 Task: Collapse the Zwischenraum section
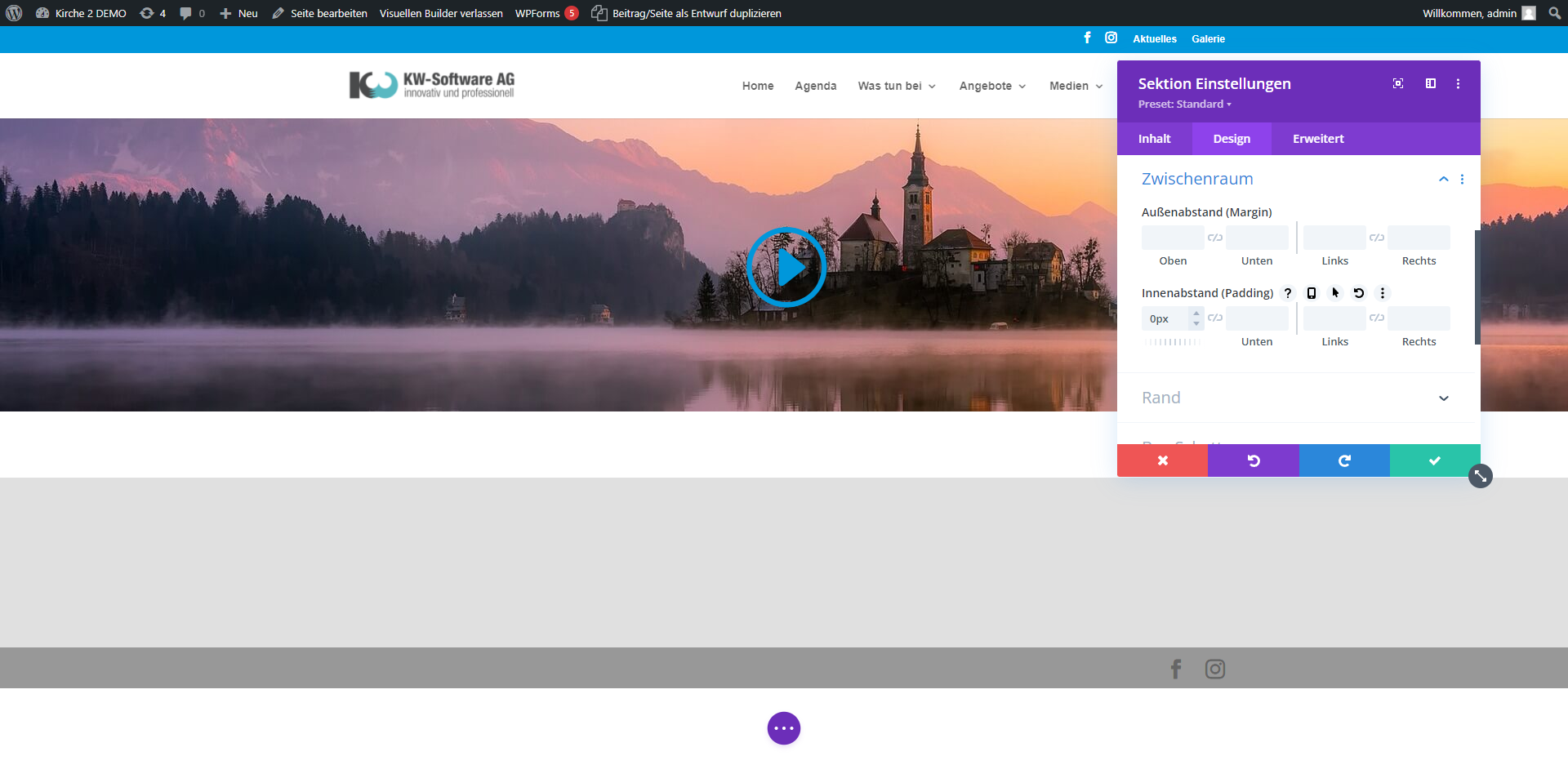1443,179
